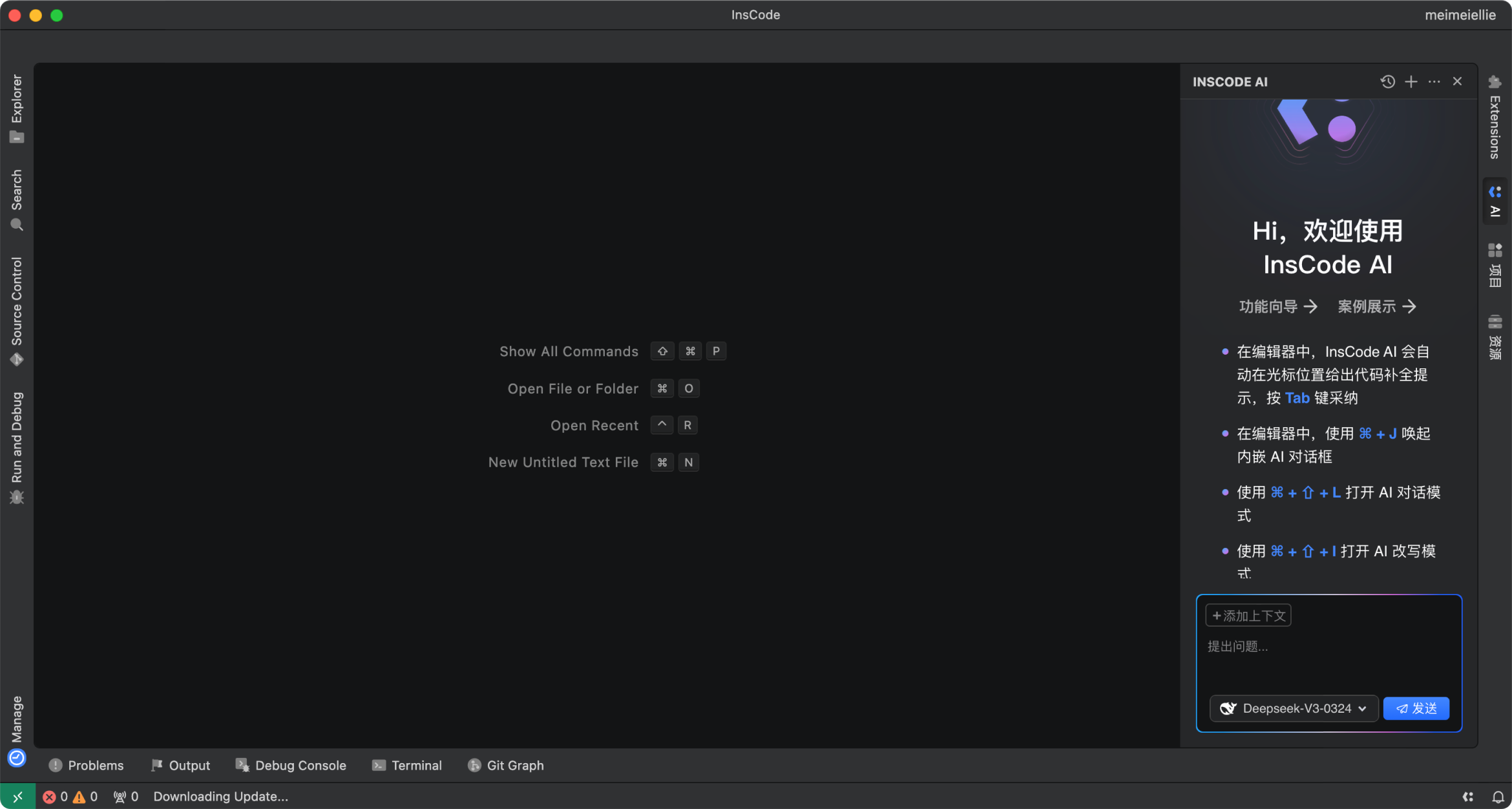Expand the Deepseek-V3-0324 model dropdown
Viewport: 1512px width, 809px height.
pyautogui.click(x=1294, y=708)
